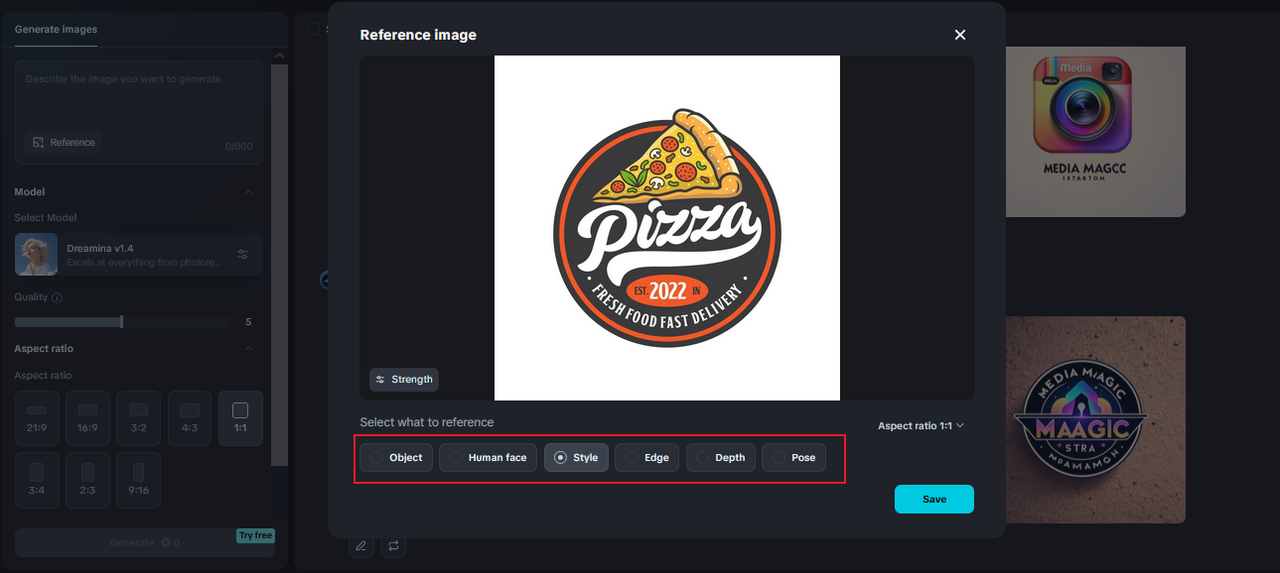Close the Reference image dialog
The image size is (1280, 573).
(x=960, y=35)
